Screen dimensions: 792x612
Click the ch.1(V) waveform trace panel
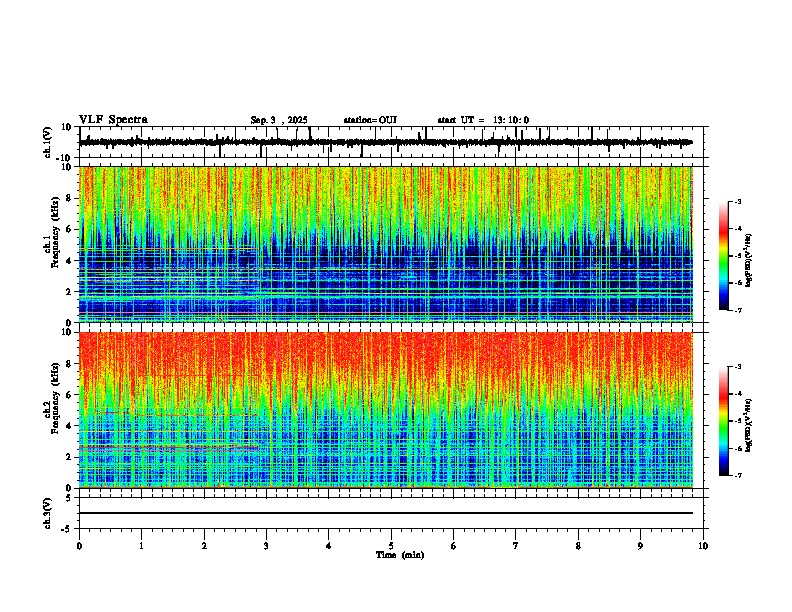tap(391, 142)
